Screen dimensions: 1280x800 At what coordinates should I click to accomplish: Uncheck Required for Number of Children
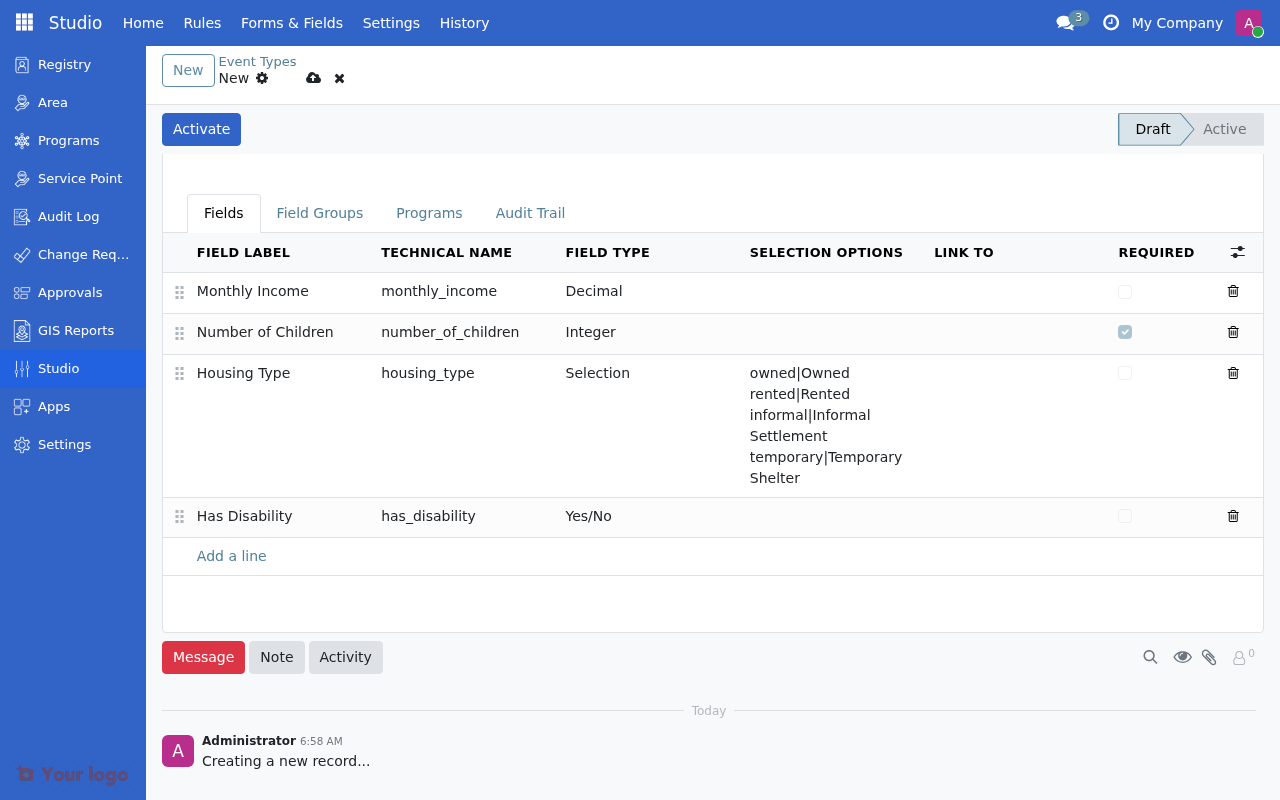click(1125, 331)
